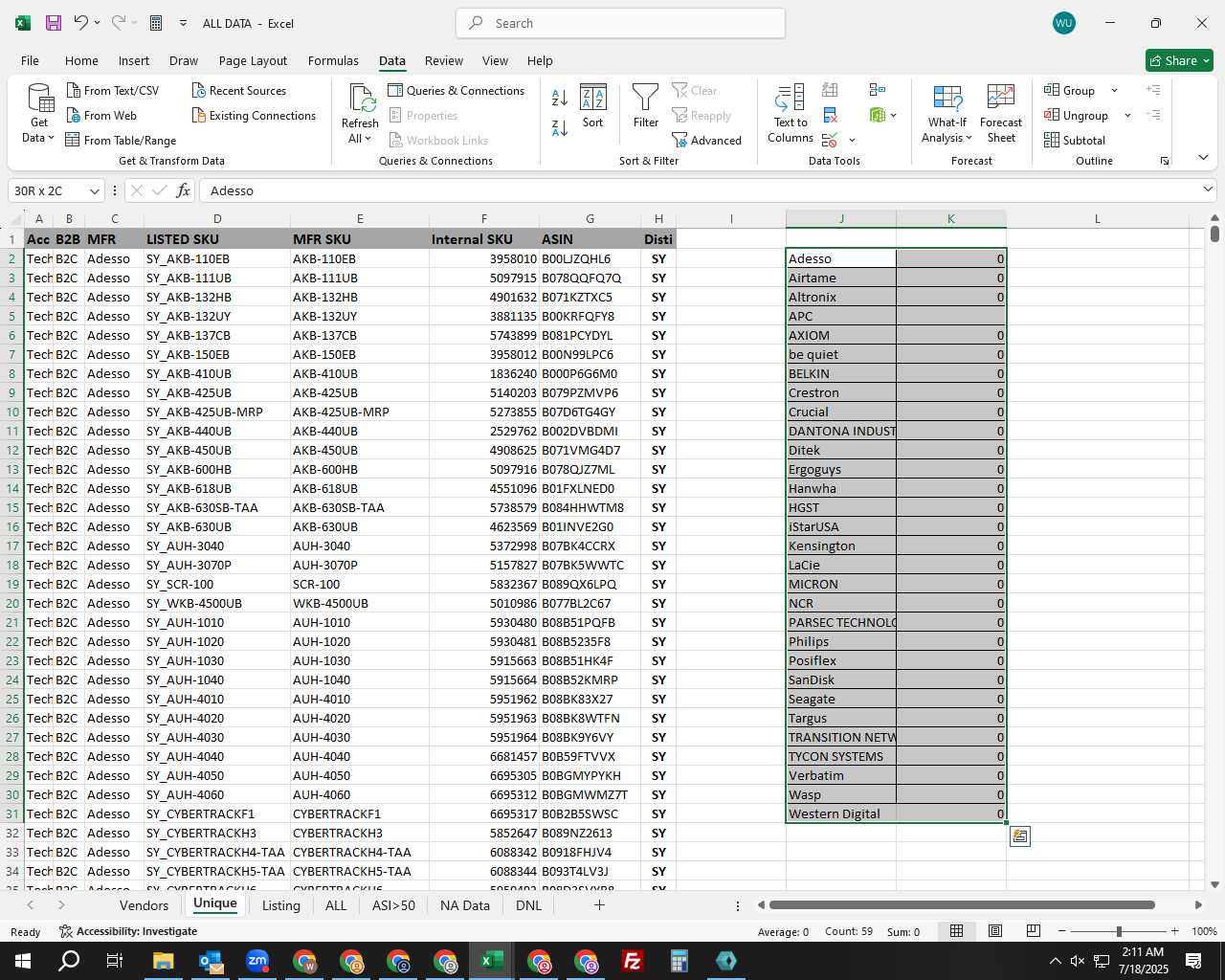Click the Data Validation icon
This screenshot has height=980, width=1225.
[x=830, y=140]
